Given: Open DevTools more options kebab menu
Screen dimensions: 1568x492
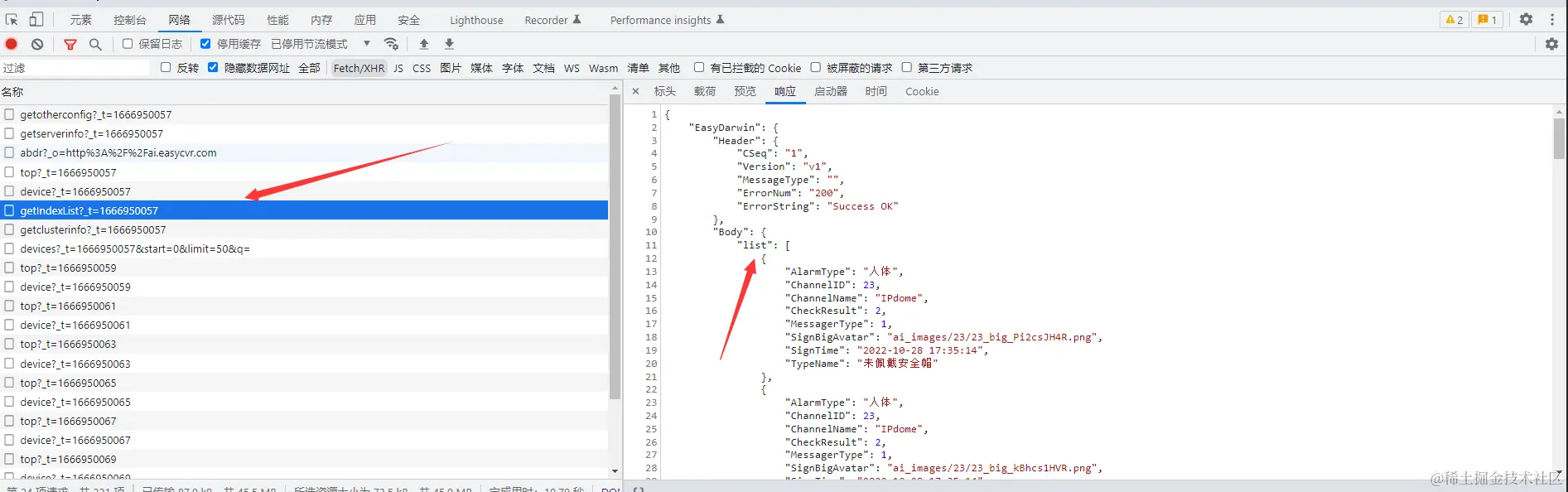Looking at the screenshot, I should [x=1552, y=20].
